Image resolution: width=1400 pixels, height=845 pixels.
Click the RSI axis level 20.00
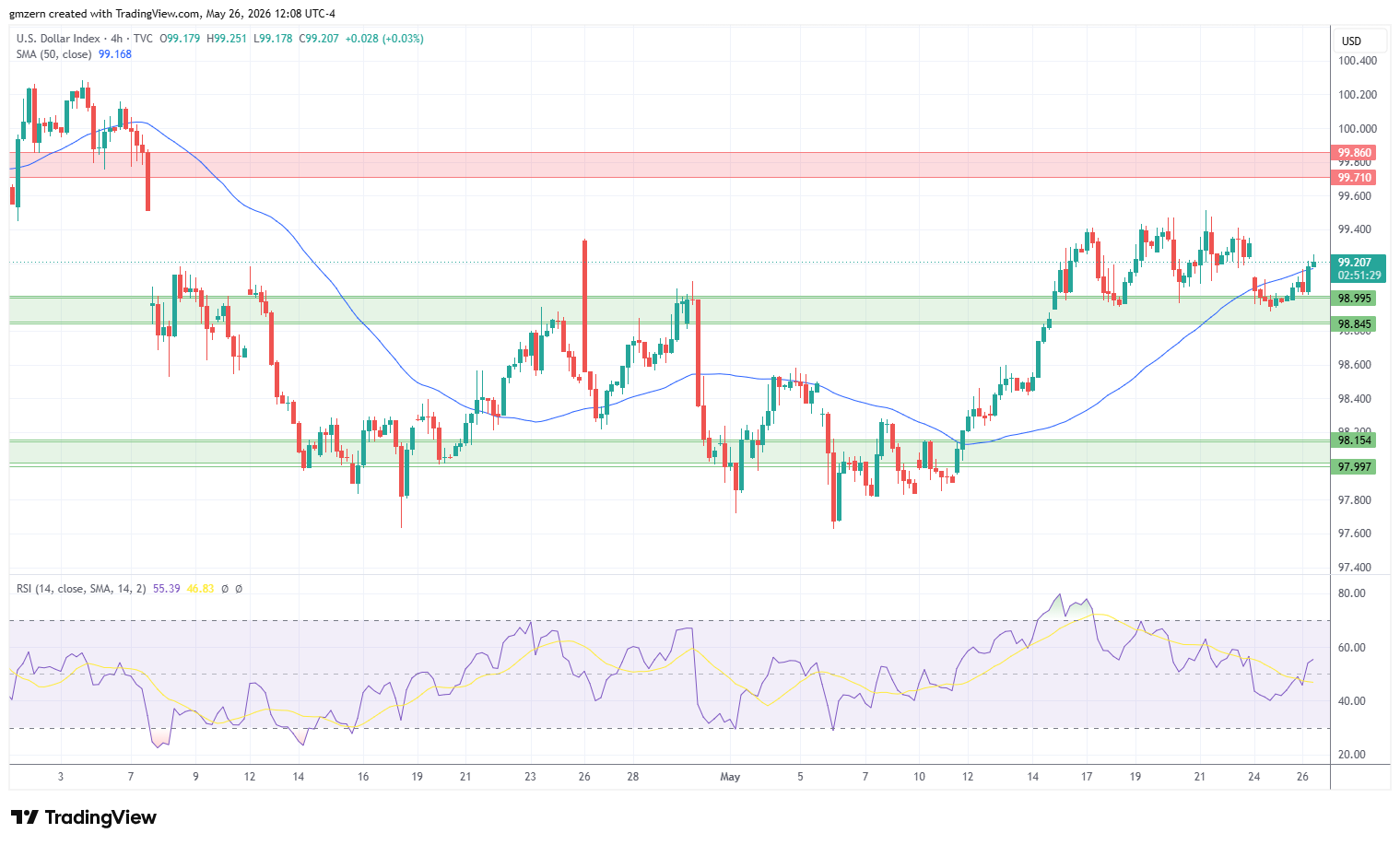(x=1352, y=755)
